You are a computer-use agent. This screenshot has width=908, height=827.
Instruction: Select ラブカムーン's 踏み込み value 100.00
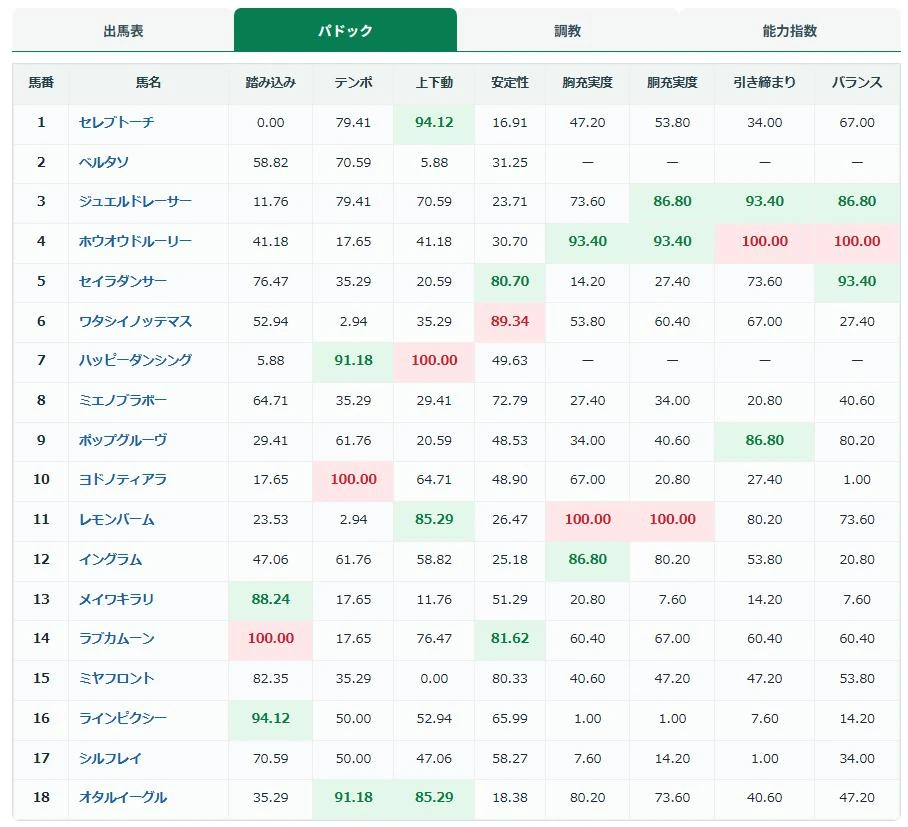click(x=270, y=638)
